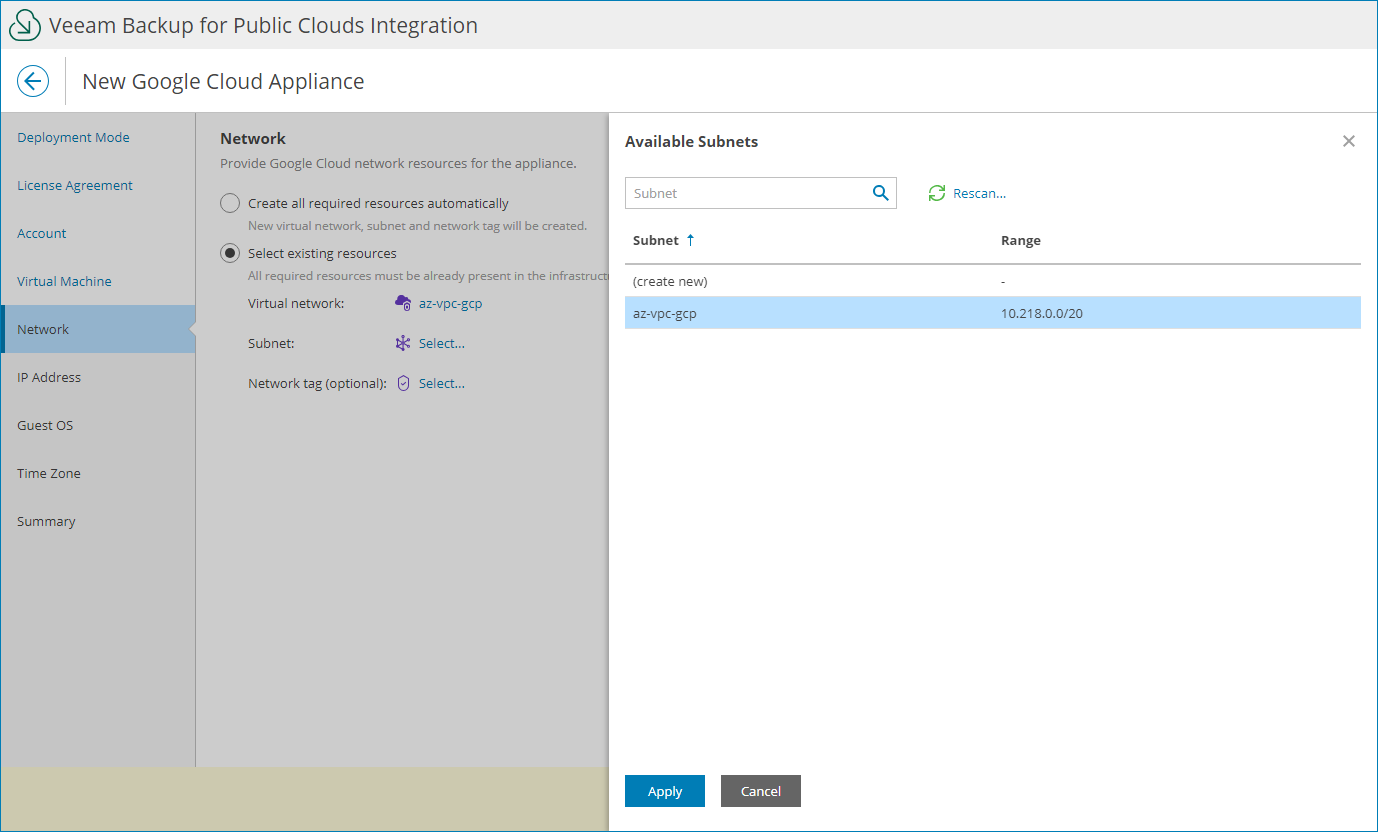Click the search magnifier in the Subnet field
The image size is (1378, 832).
pos(880,192)
